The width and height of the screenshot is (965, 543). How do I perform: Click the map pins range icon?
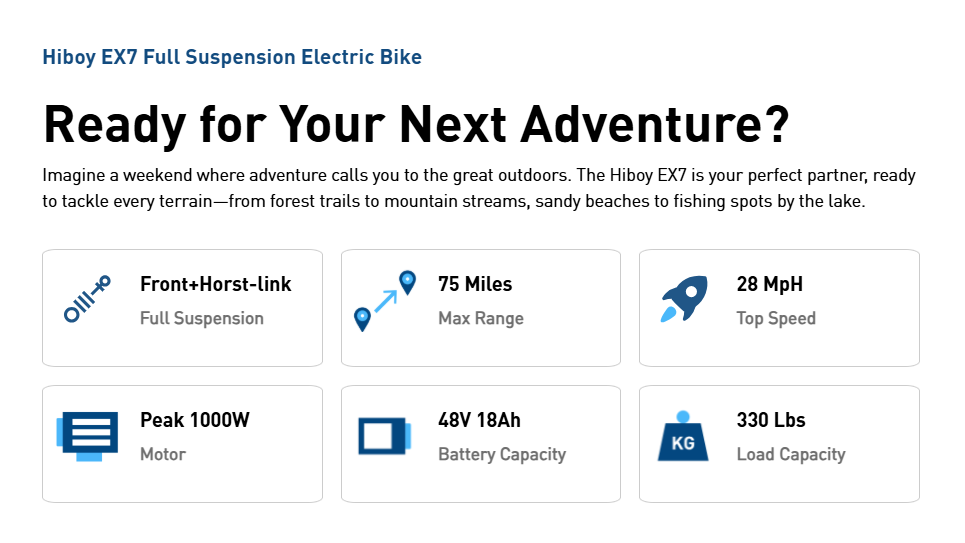(x=385, y=300)
